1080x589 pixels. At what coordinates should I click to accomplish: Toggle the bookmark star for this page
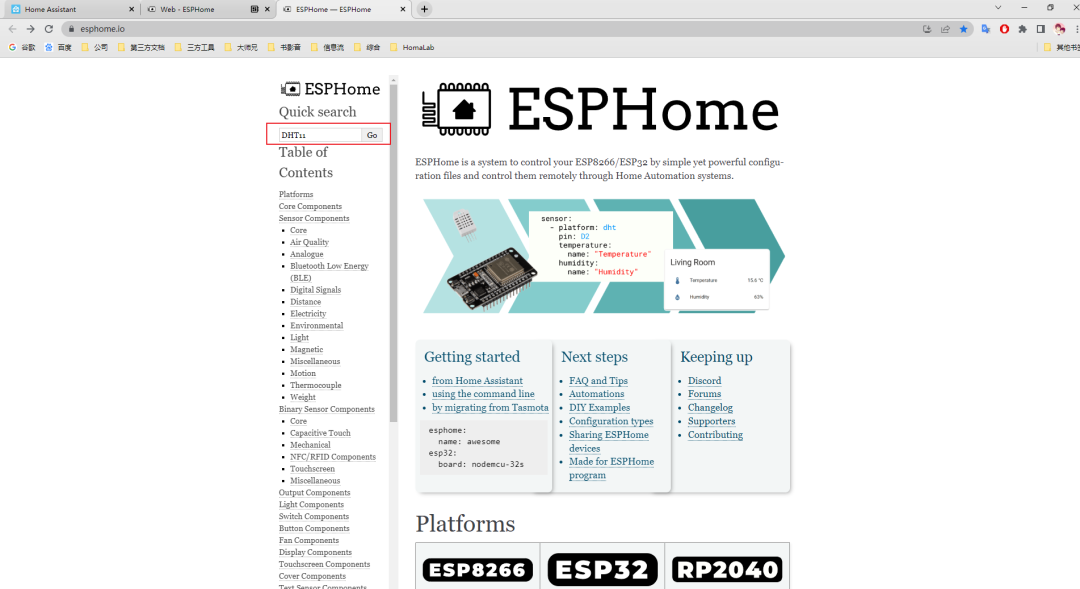tap(963, 28)
